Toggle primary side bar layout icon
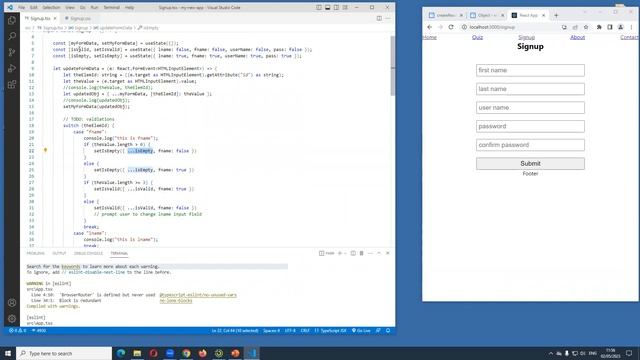Screen dimensions: 640x360 [319, 7]
